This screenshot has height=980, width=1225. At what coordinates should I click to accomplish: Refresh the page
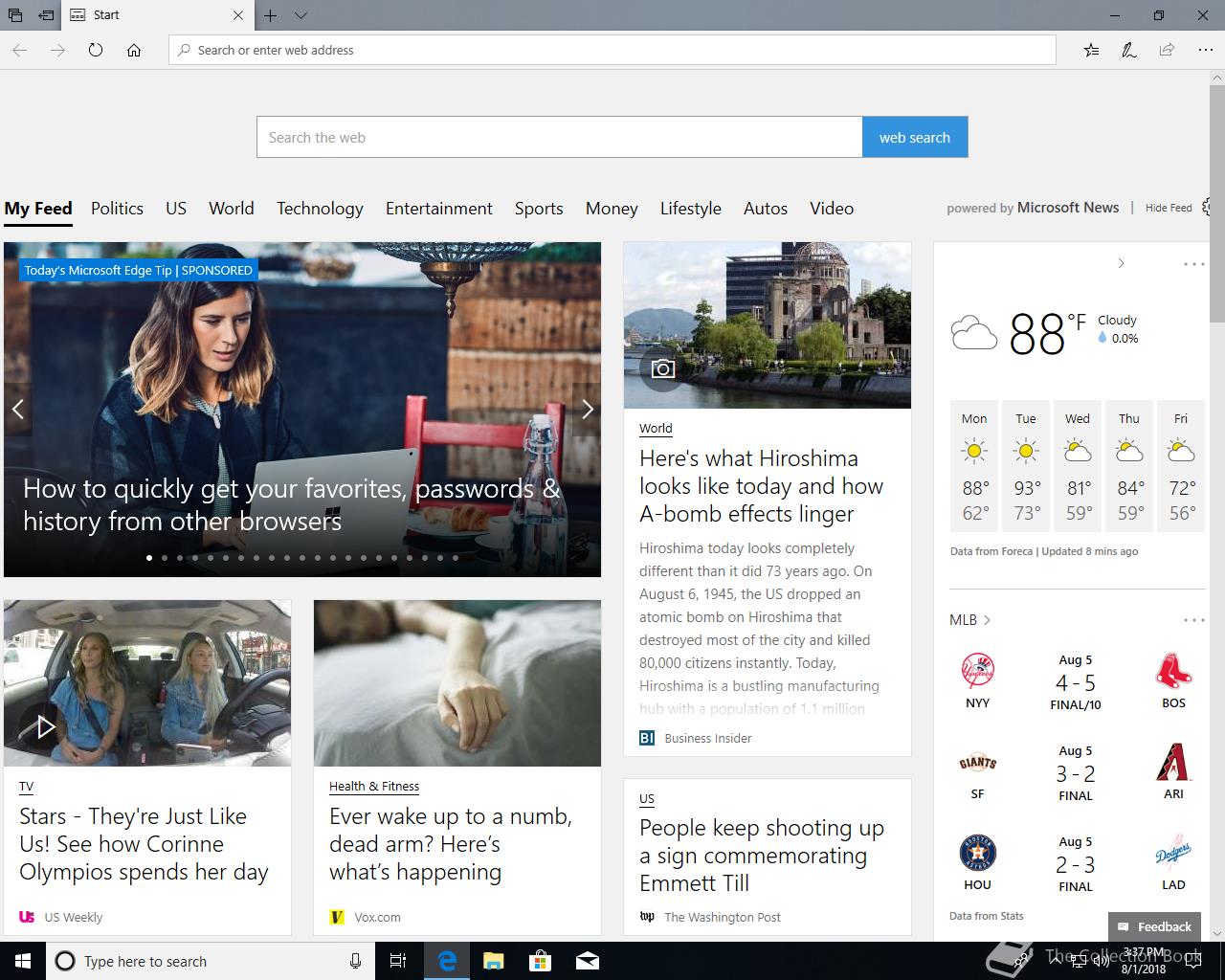96,50
